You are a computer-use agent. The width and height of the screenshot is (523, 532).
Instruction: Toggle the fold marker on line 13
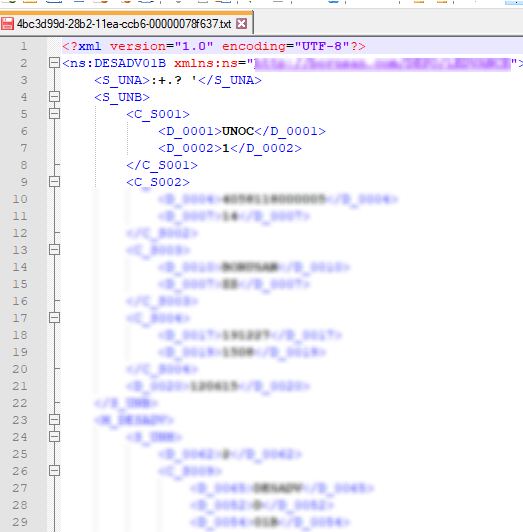click(54, 250)
